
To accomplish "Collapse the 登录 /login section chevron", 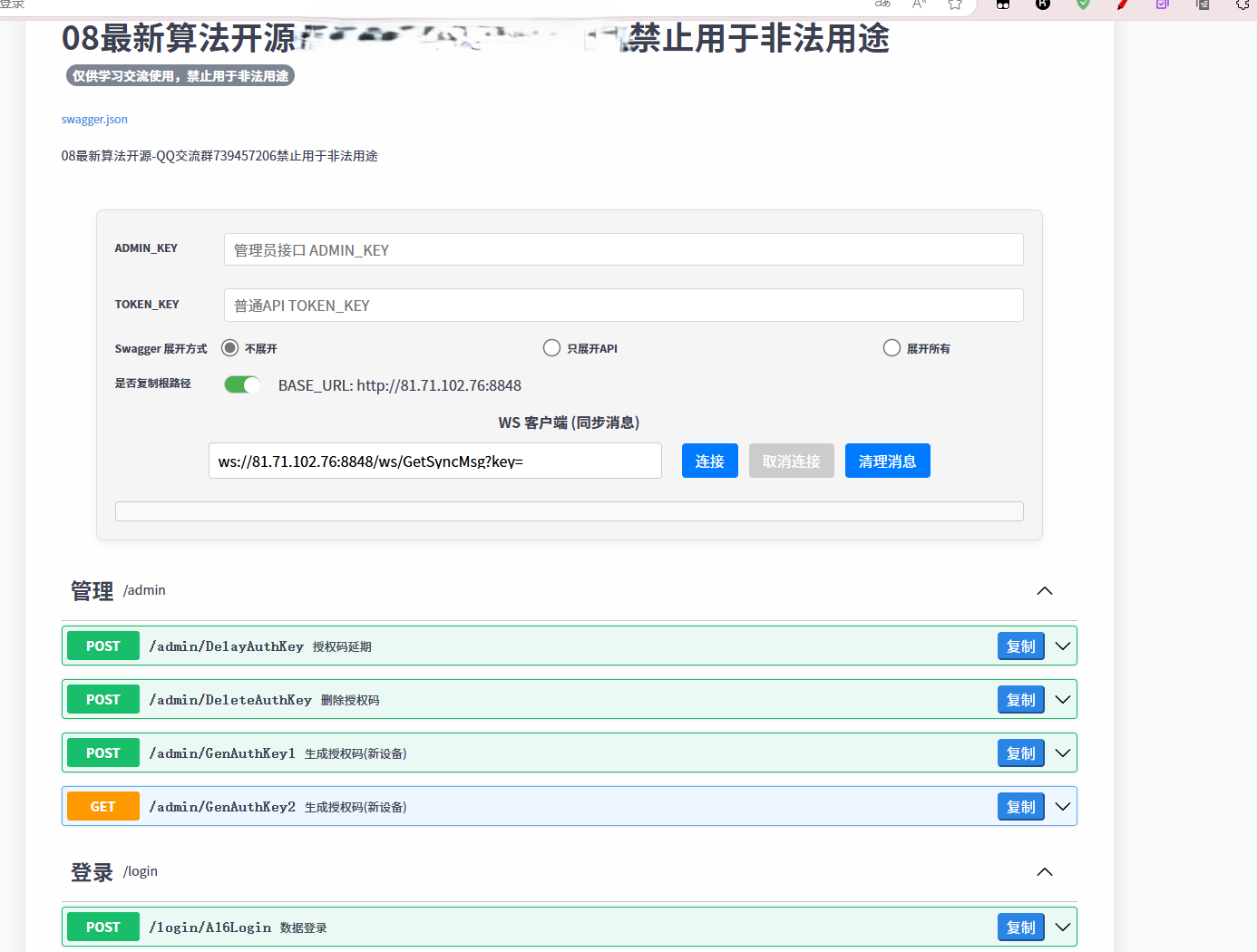I will (1045, 872).
